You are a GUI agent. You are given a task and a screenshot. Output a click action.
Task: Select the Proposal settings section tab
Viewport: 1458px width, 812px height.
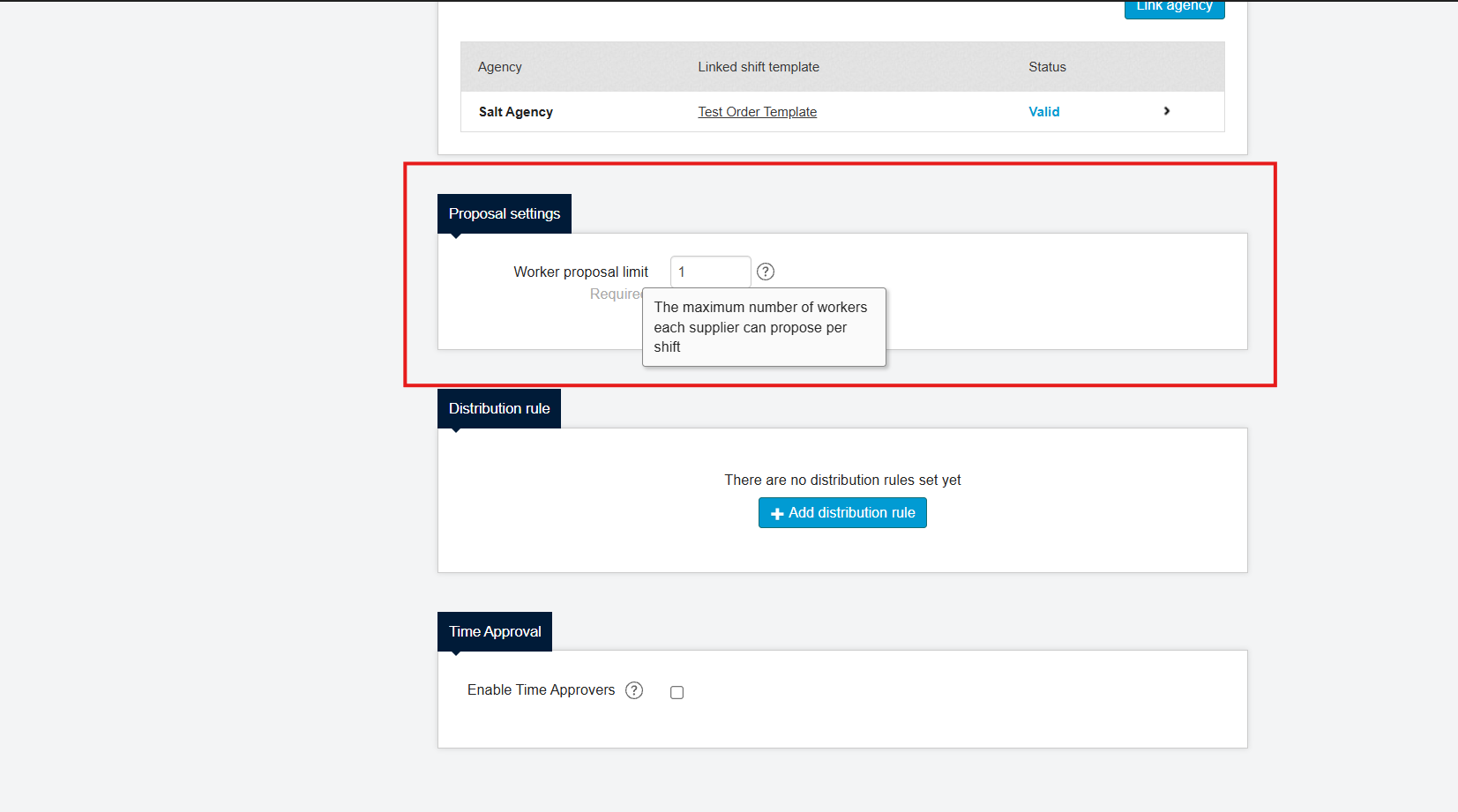pos(505,213)
